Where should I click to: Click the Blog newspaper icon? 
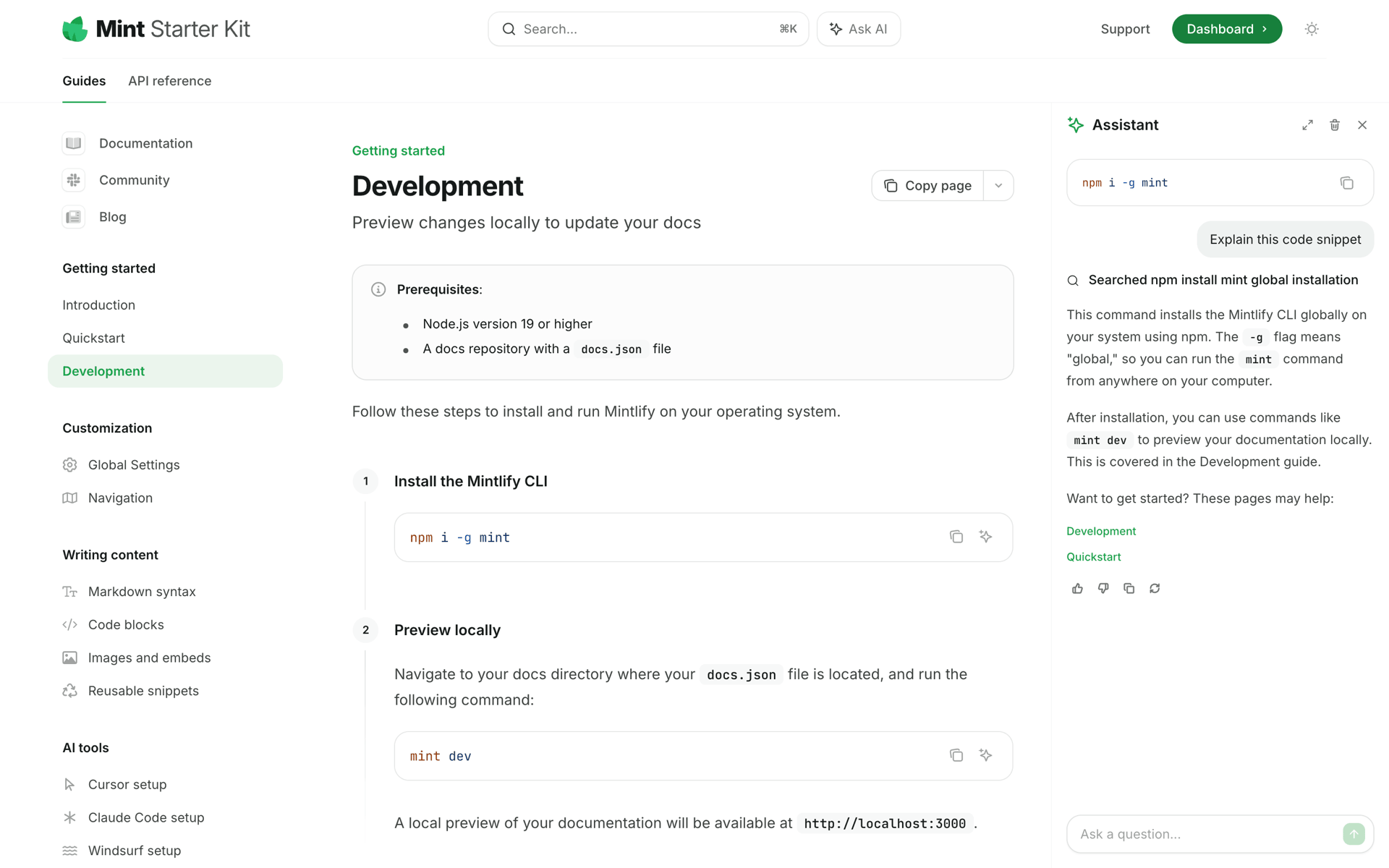tap(74, 217)
